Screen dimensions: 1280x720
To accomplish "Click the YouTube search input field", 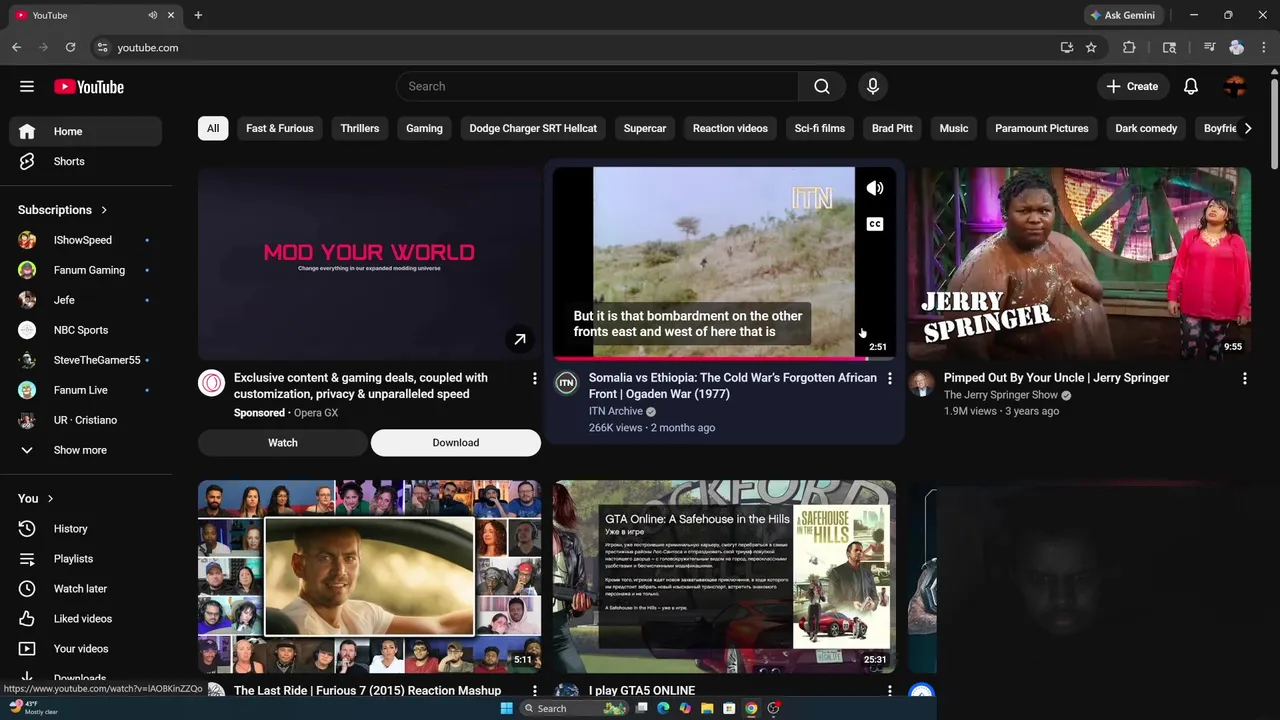I will point(598,87).
